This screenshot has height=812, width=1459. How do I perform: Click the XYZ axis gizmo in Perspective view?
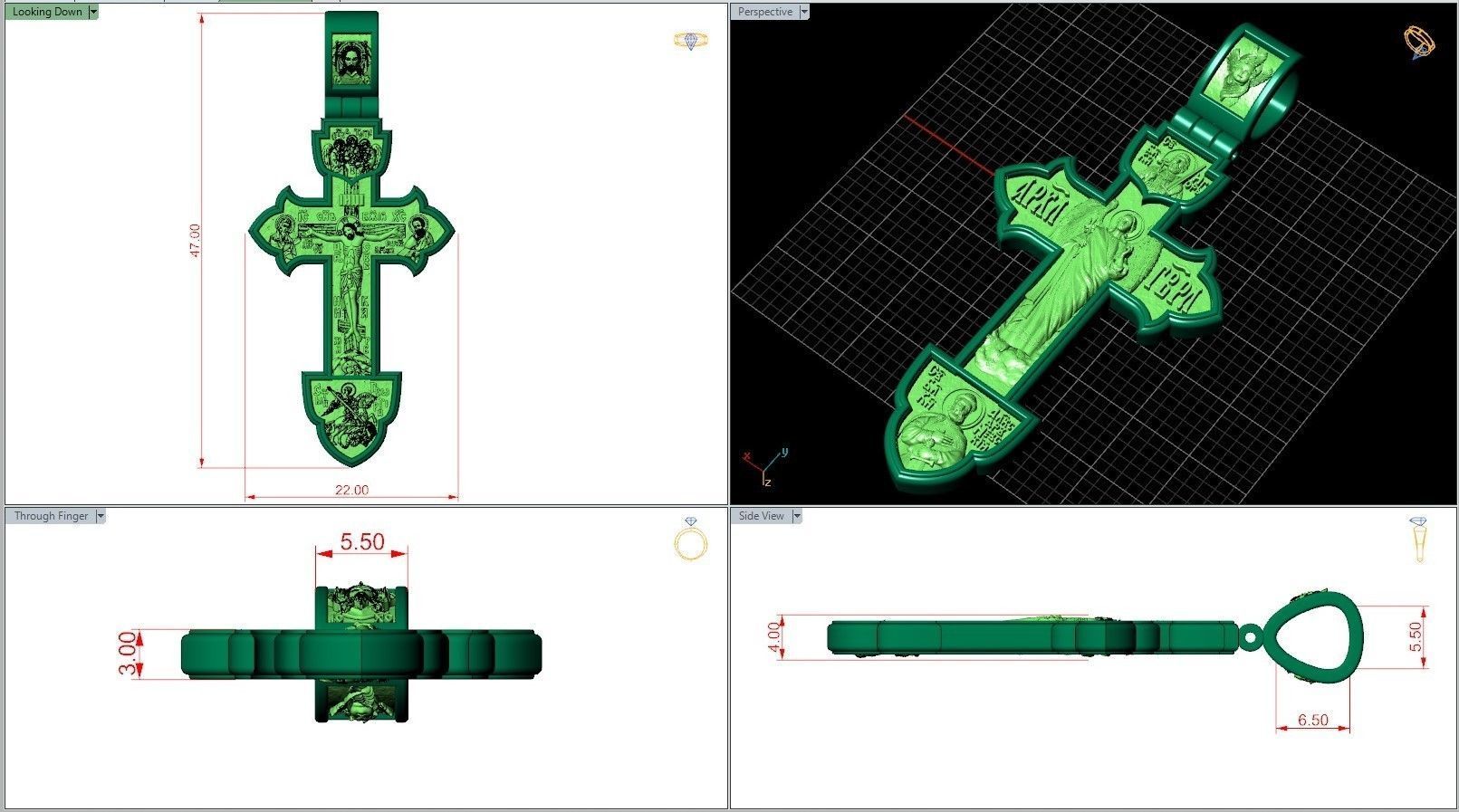(765, 465)
